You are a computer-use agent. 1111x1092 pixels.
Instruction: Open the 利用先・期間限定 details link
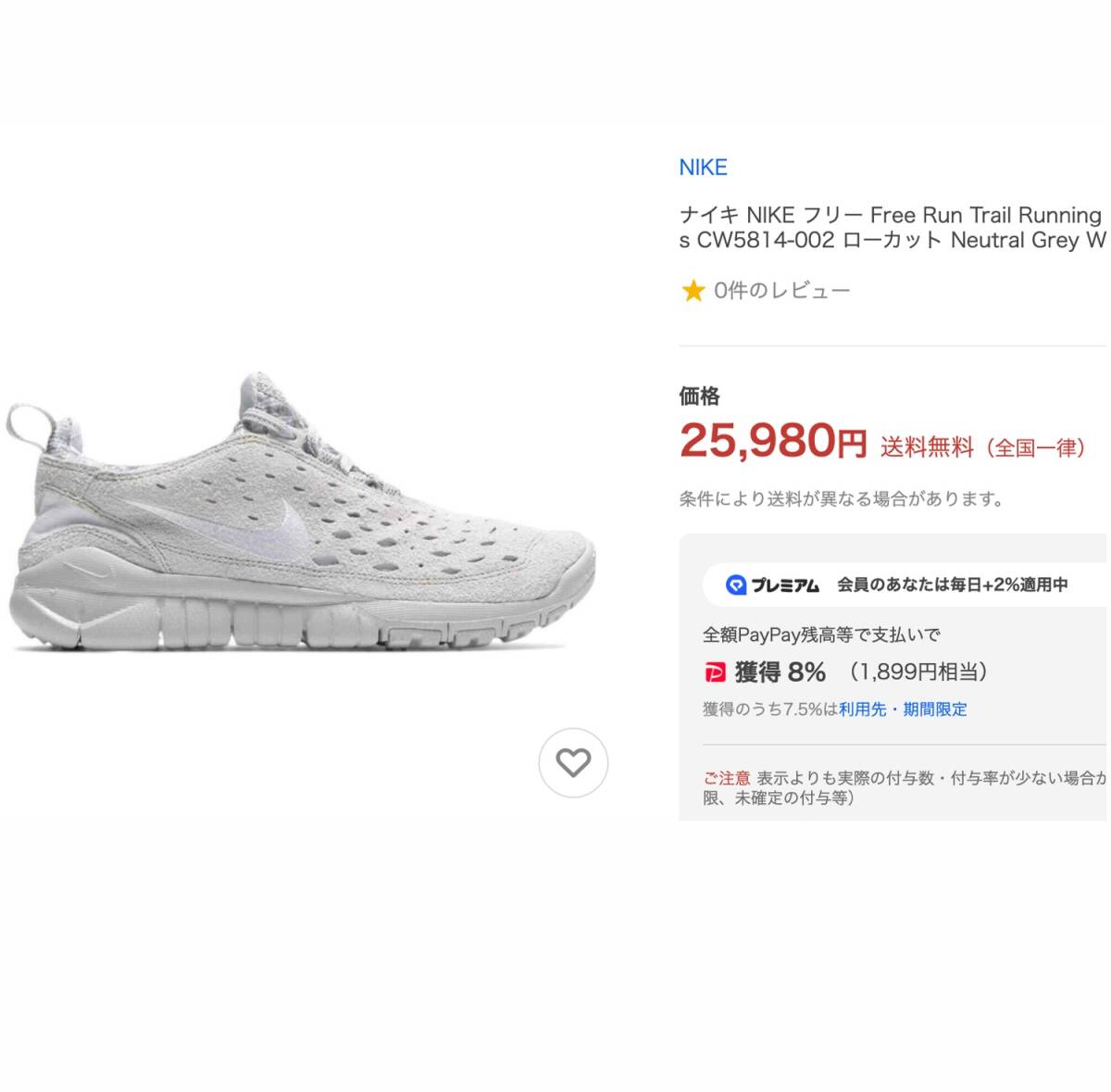point(903,709)
